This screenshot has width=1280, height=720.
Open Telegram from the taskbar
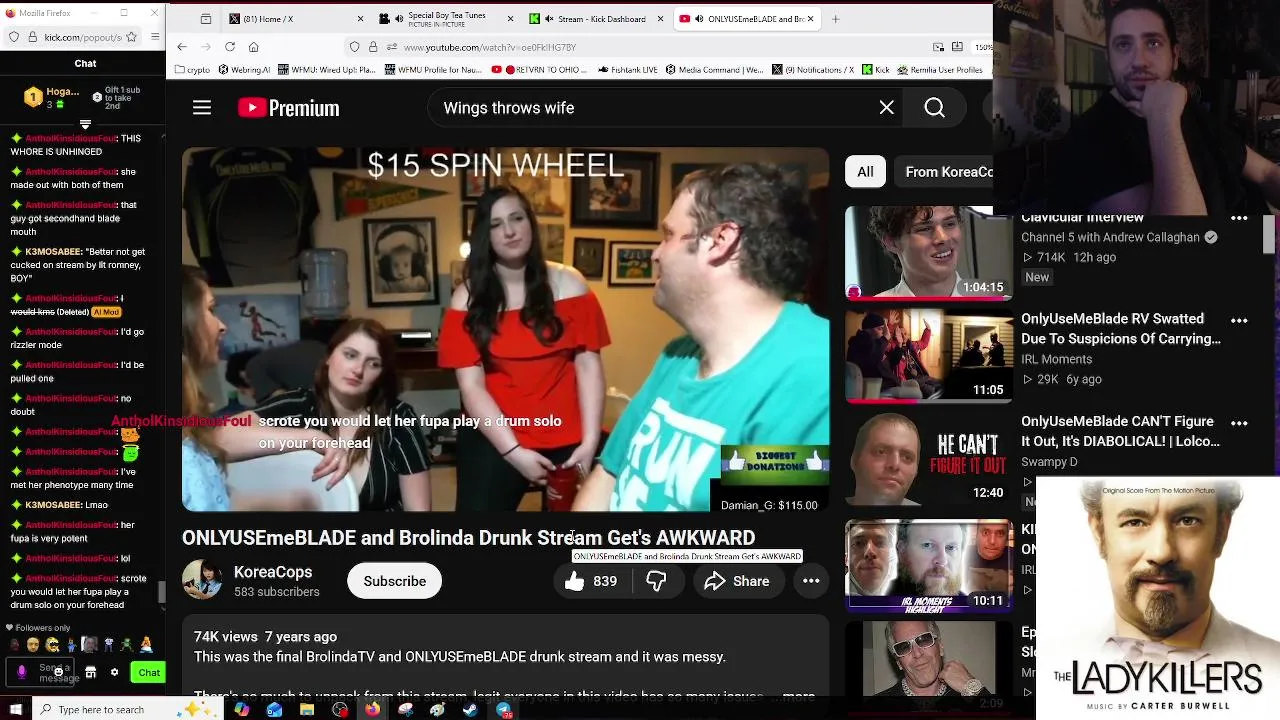tap(503, 710)
